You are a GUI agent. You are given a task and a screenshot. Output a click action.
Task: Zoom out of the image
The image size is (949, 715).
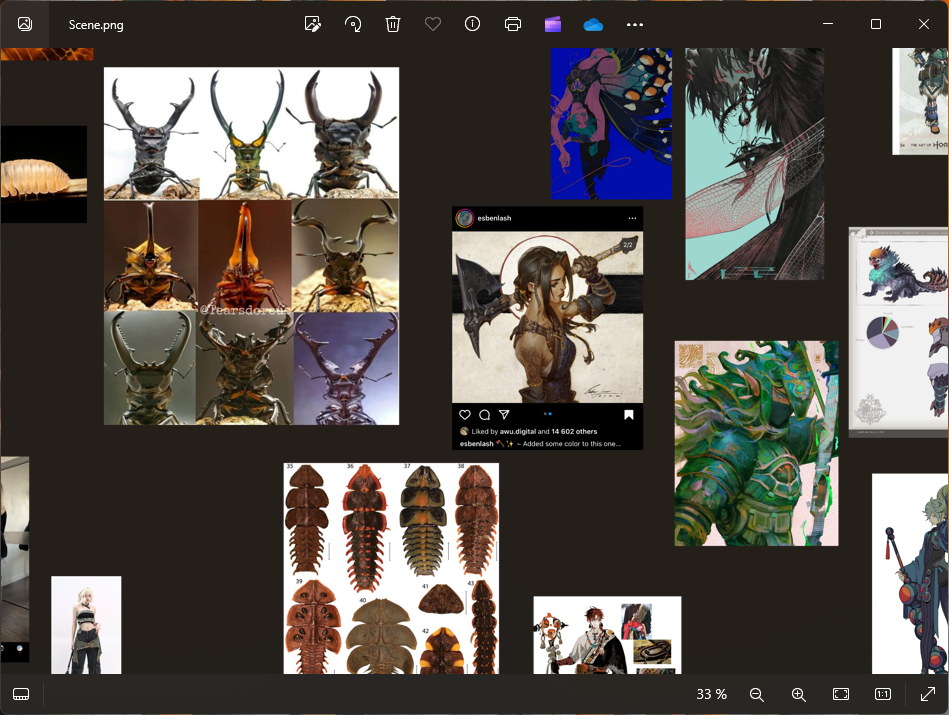pyautogui.click(x=757, y=694)
